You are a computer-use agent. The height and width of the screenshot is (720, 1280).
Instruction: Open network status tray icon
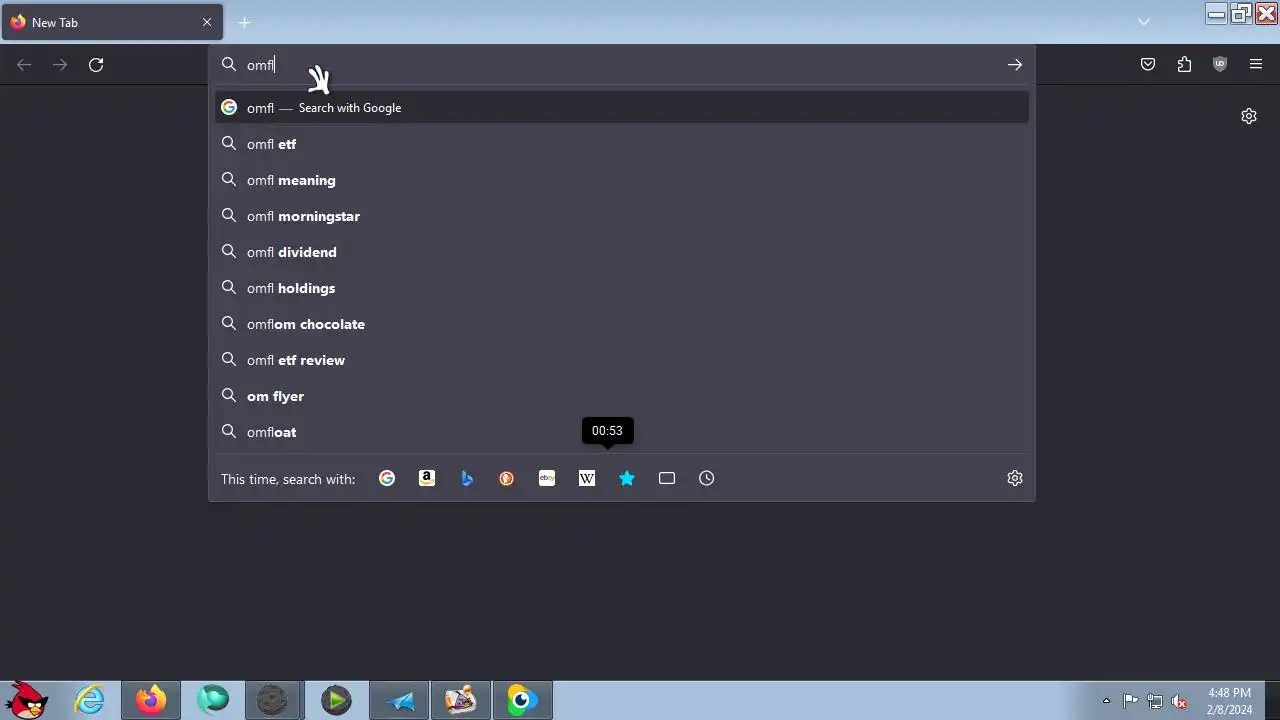pos(1155,701)
